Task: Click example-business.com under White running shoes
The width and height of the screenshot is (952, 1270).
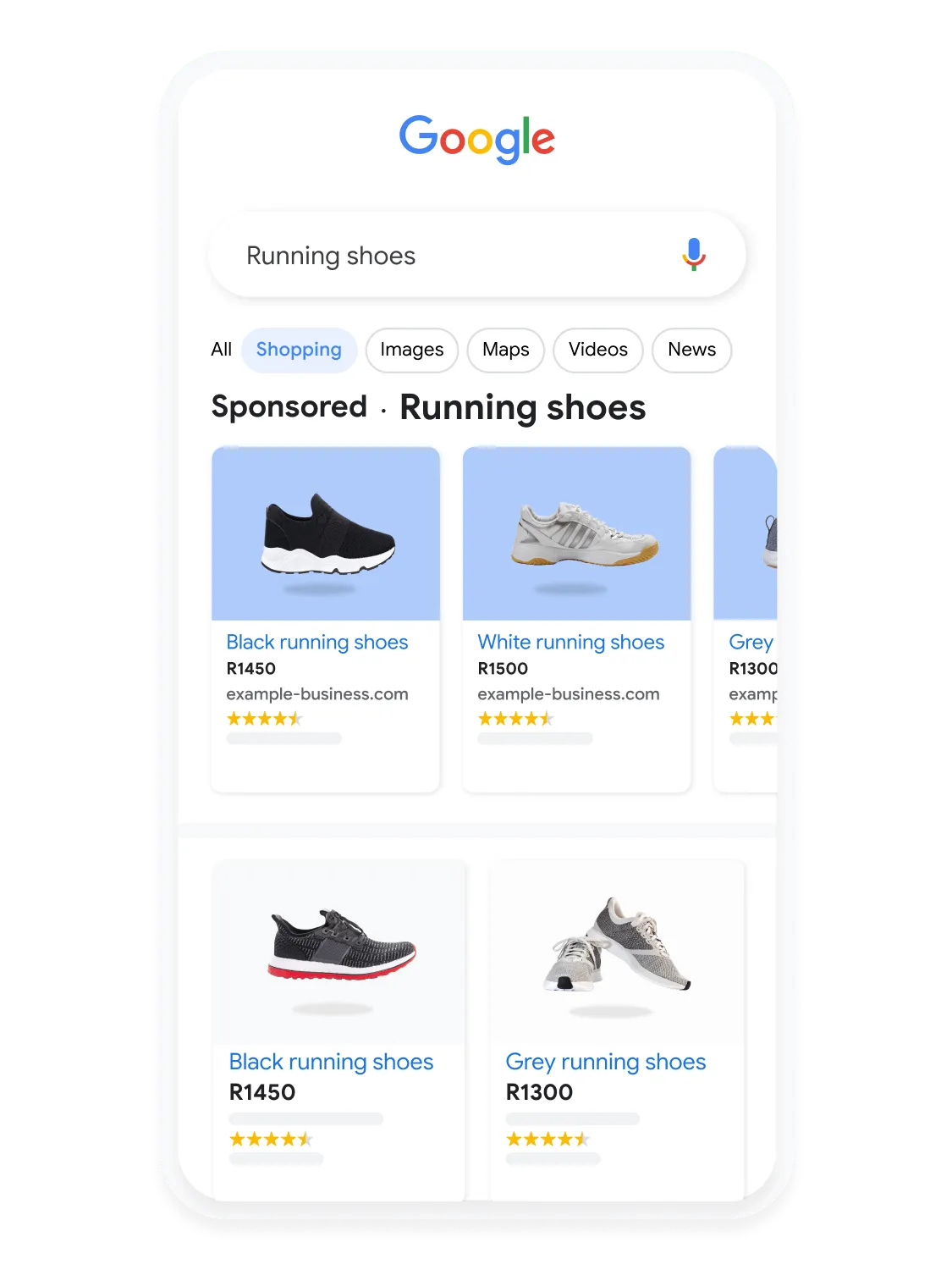Action: coord(569,694)
